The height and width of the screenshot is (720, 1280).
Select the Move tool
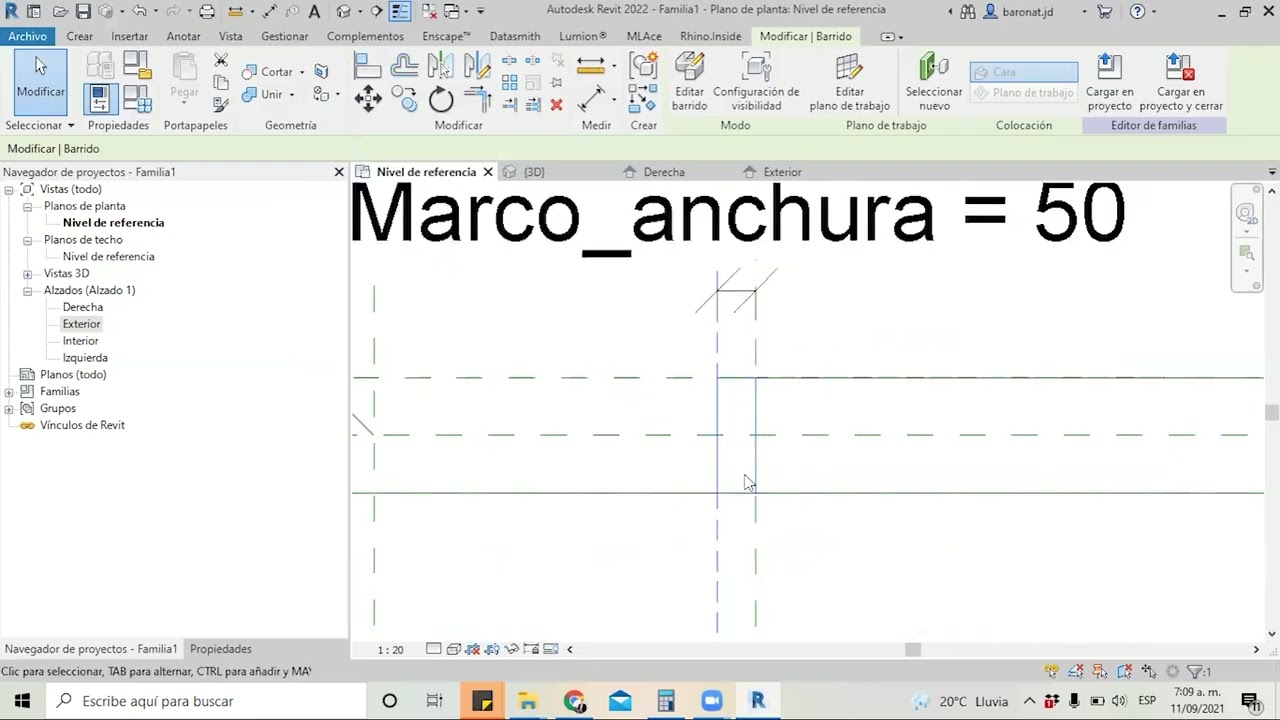[368, 99]
